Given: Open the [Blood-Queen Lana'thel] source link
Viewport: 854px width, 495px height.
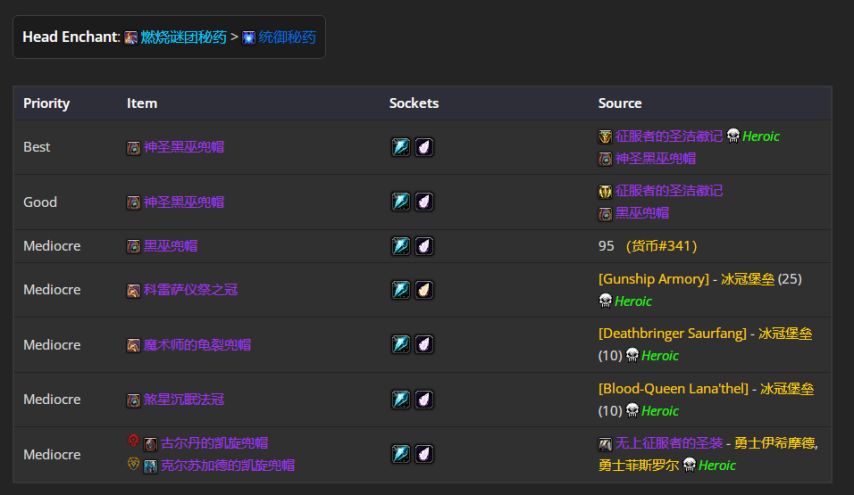Looking at the screenshot, I should [673, 388].
